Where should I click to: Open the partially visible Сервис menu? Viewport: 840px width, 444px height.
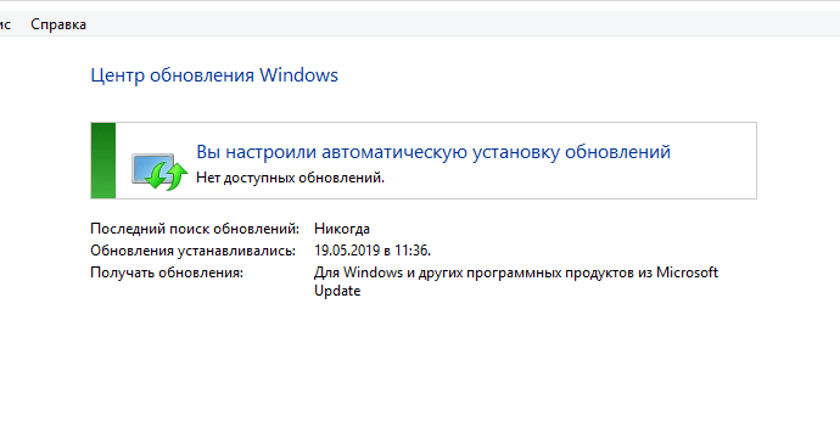(5, 24)
